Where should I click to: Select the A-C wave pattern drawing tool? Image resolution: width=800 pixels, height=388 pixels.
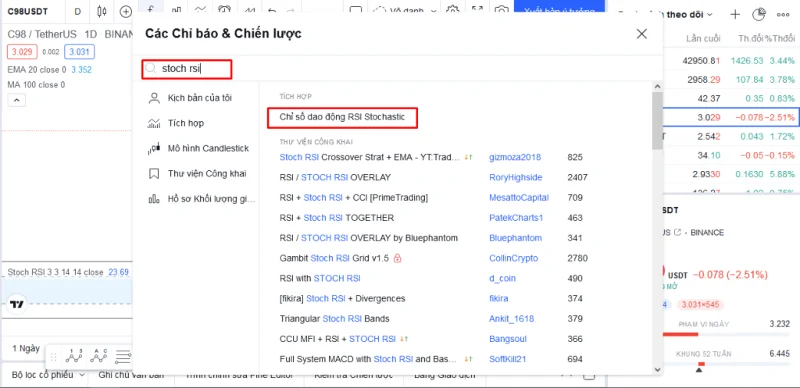(98, 356)
